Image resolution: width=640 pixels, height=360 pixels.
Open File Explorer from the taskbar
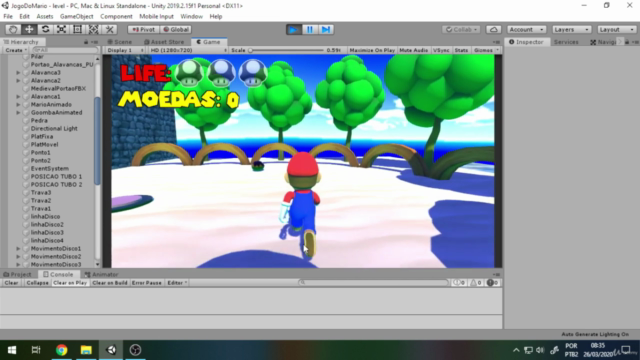point(86,350)
